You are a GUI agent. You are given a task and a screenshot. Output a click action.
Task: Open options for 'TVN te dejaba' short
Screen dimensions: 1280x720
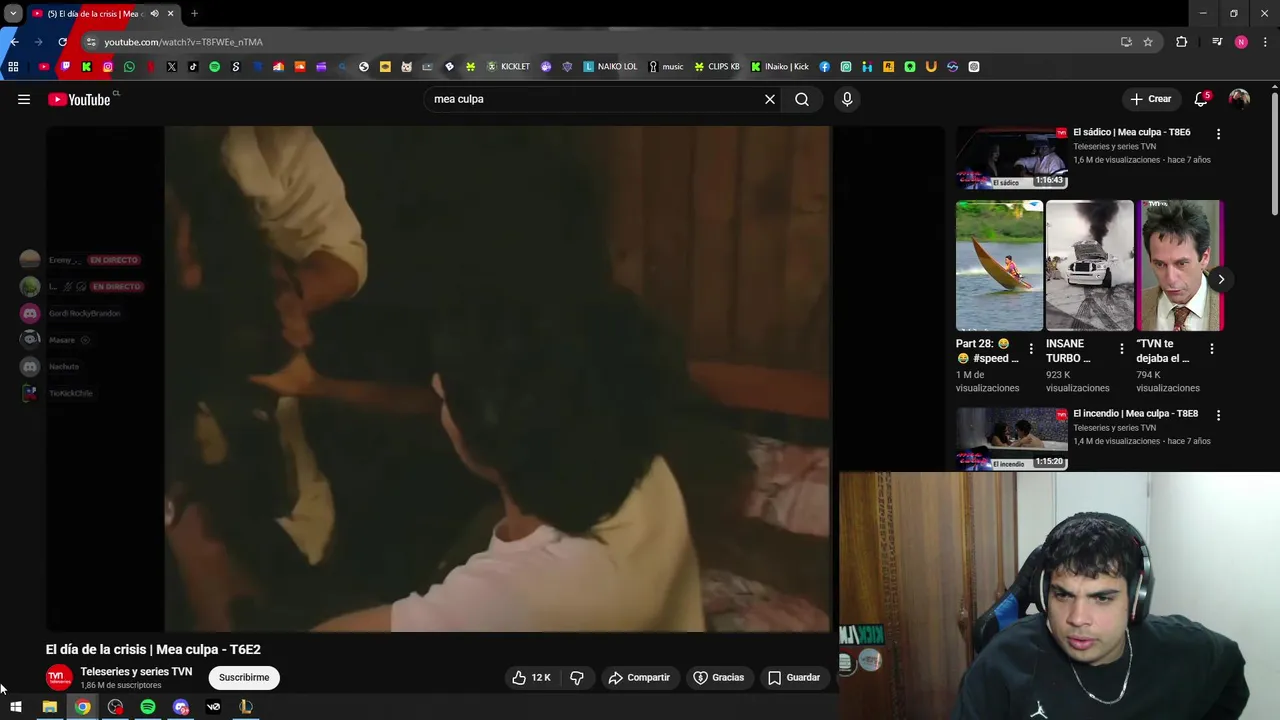click(1212, 349)
